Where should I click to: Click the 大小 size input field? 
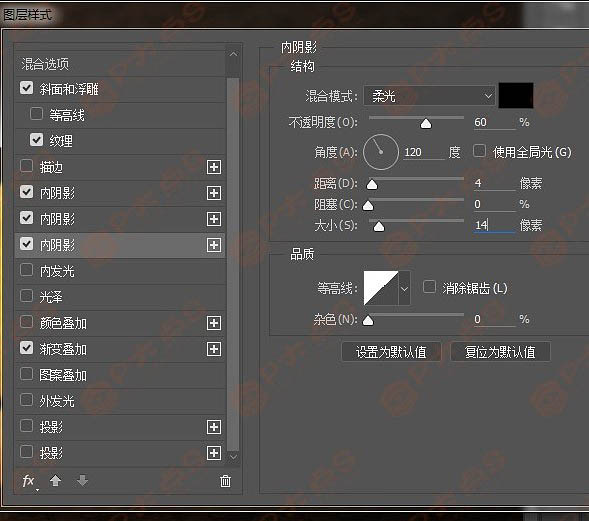494,225
